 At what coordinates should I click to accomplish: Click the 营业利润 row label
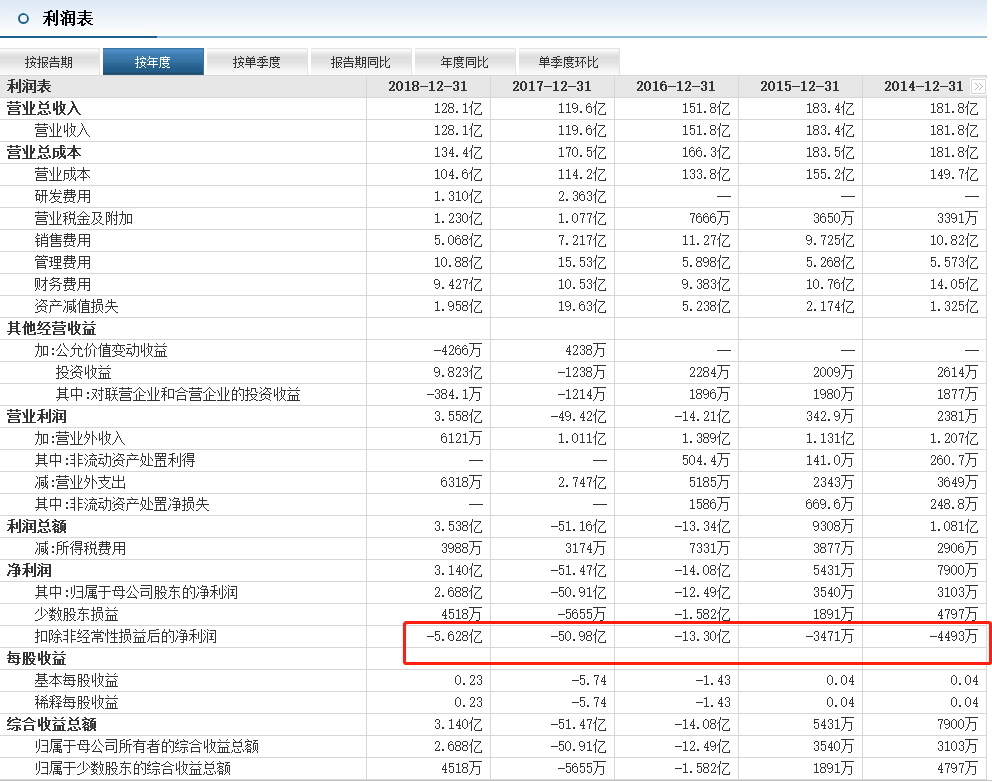[x=37, y=416]
